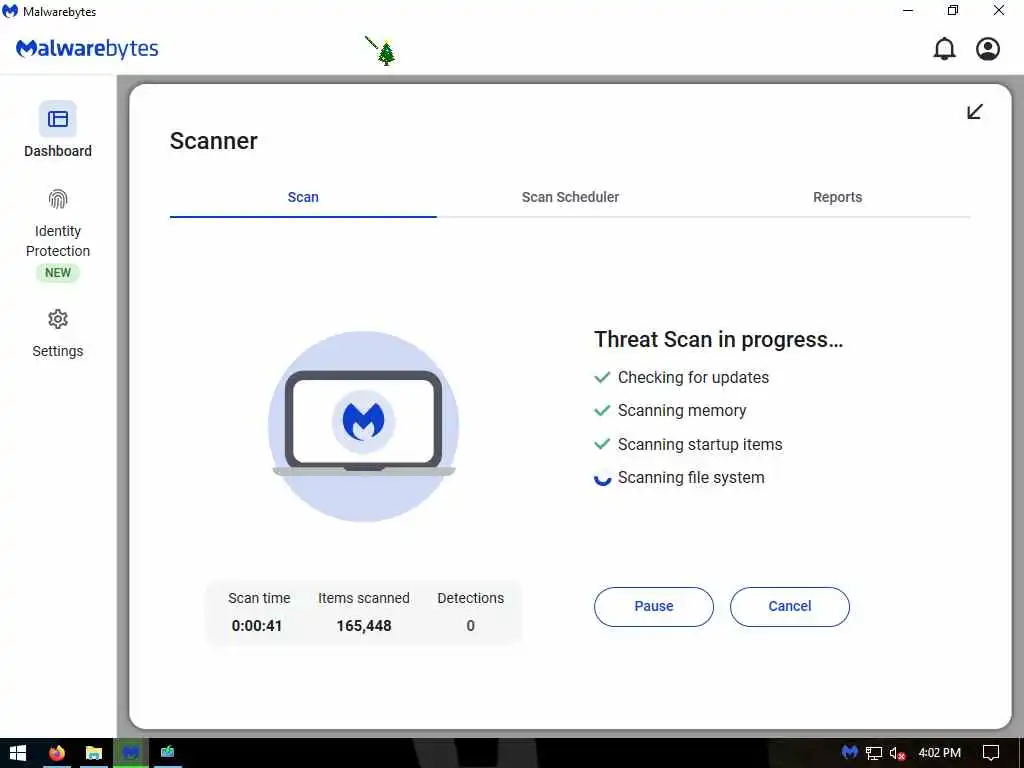The height and width of the screenshot is (768, 1024).
Task: Click the 'Scanning startup items' text
Action: click(700, 445)
